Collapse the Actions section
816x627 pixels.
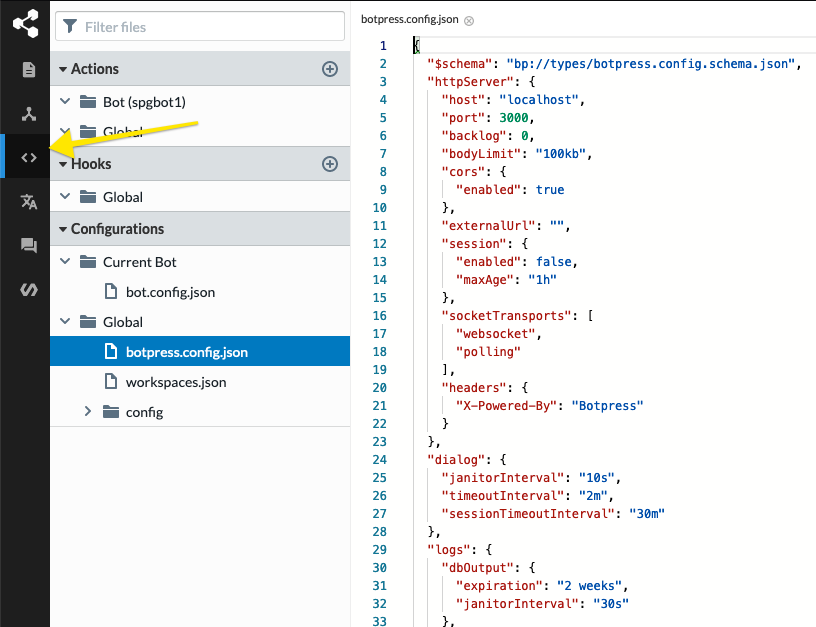tap(65, 69)
